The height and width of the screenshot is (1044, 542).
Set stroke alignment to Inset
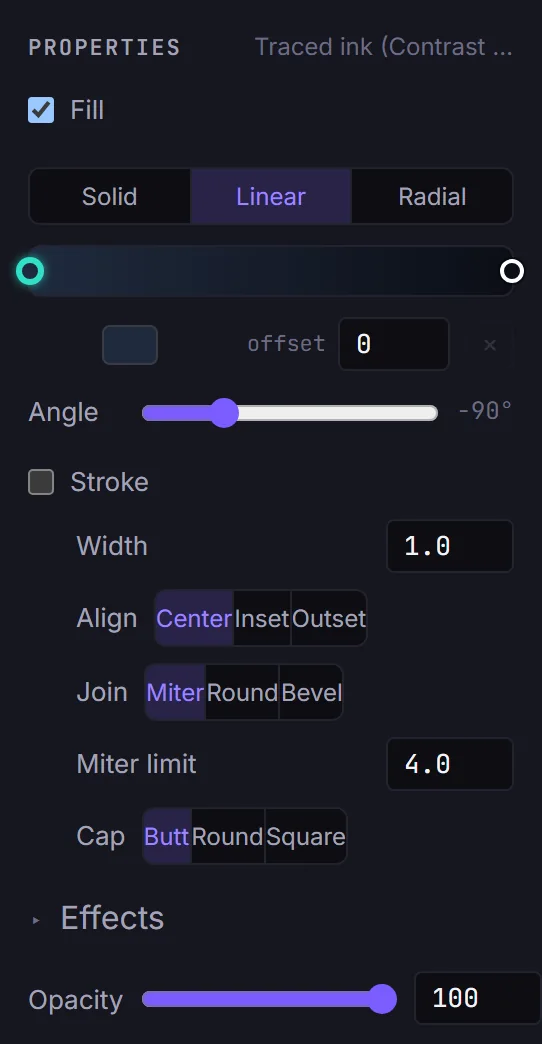point(262,619)
